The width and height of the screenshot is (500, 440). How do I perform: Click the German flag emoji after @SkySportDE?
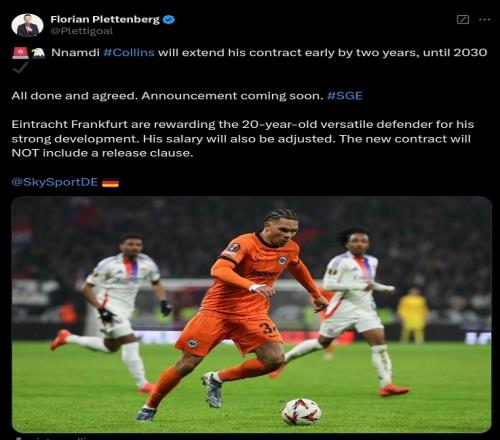click(110, 183)
